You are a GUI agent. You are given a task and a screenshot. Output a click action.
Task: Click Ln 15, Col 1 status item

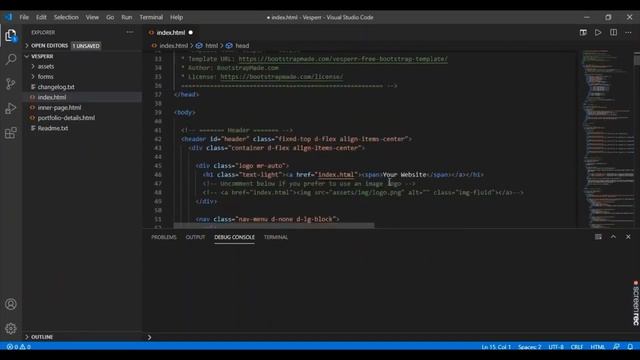coord(496,347)
